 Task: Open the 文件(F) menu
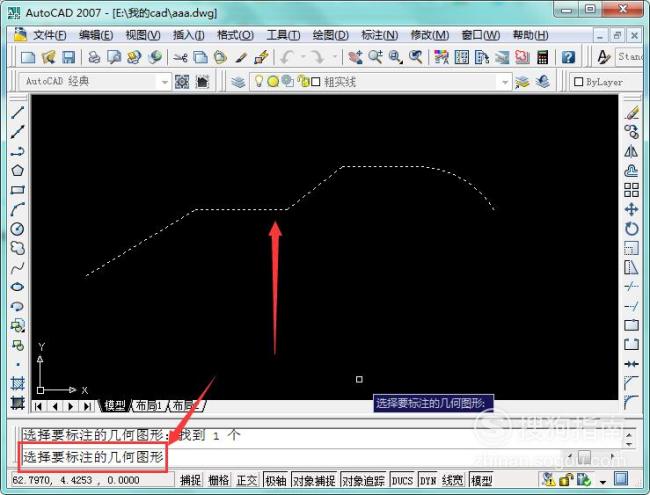click(50, 35)
